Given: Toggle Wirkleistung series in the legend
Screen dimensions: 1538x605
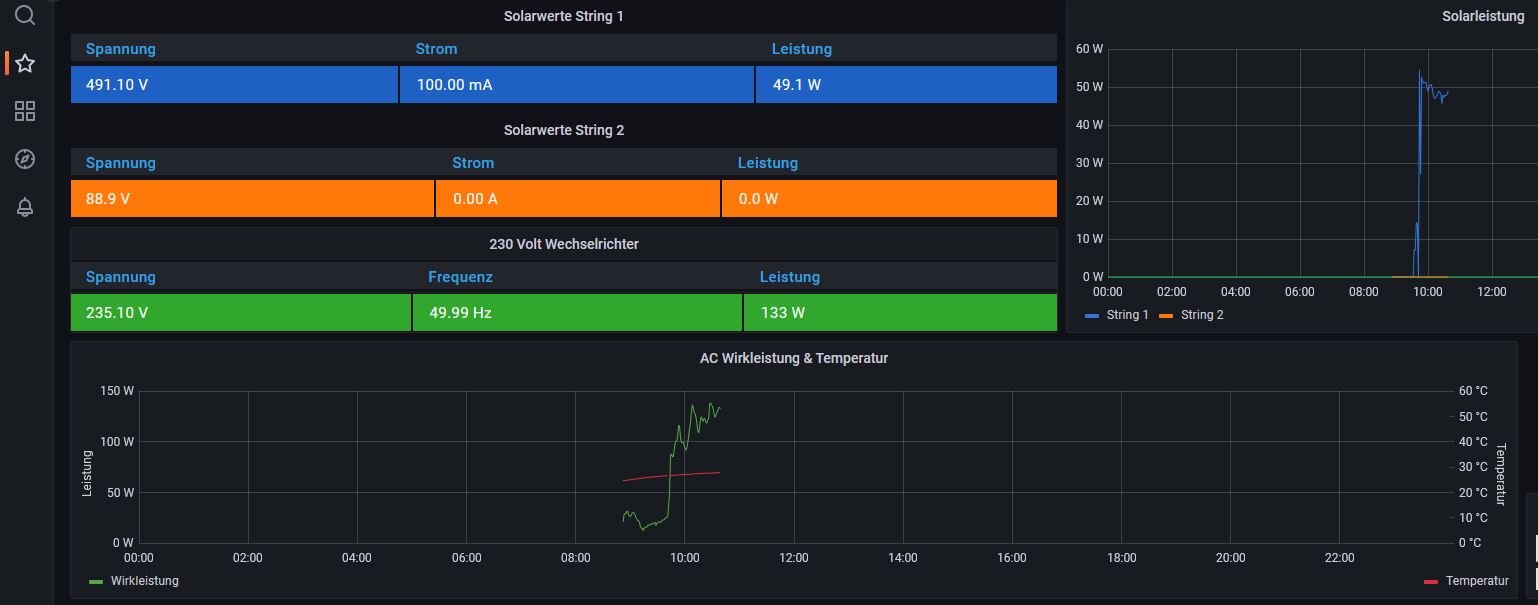Looking at the screenshot, I should (144, 581).
